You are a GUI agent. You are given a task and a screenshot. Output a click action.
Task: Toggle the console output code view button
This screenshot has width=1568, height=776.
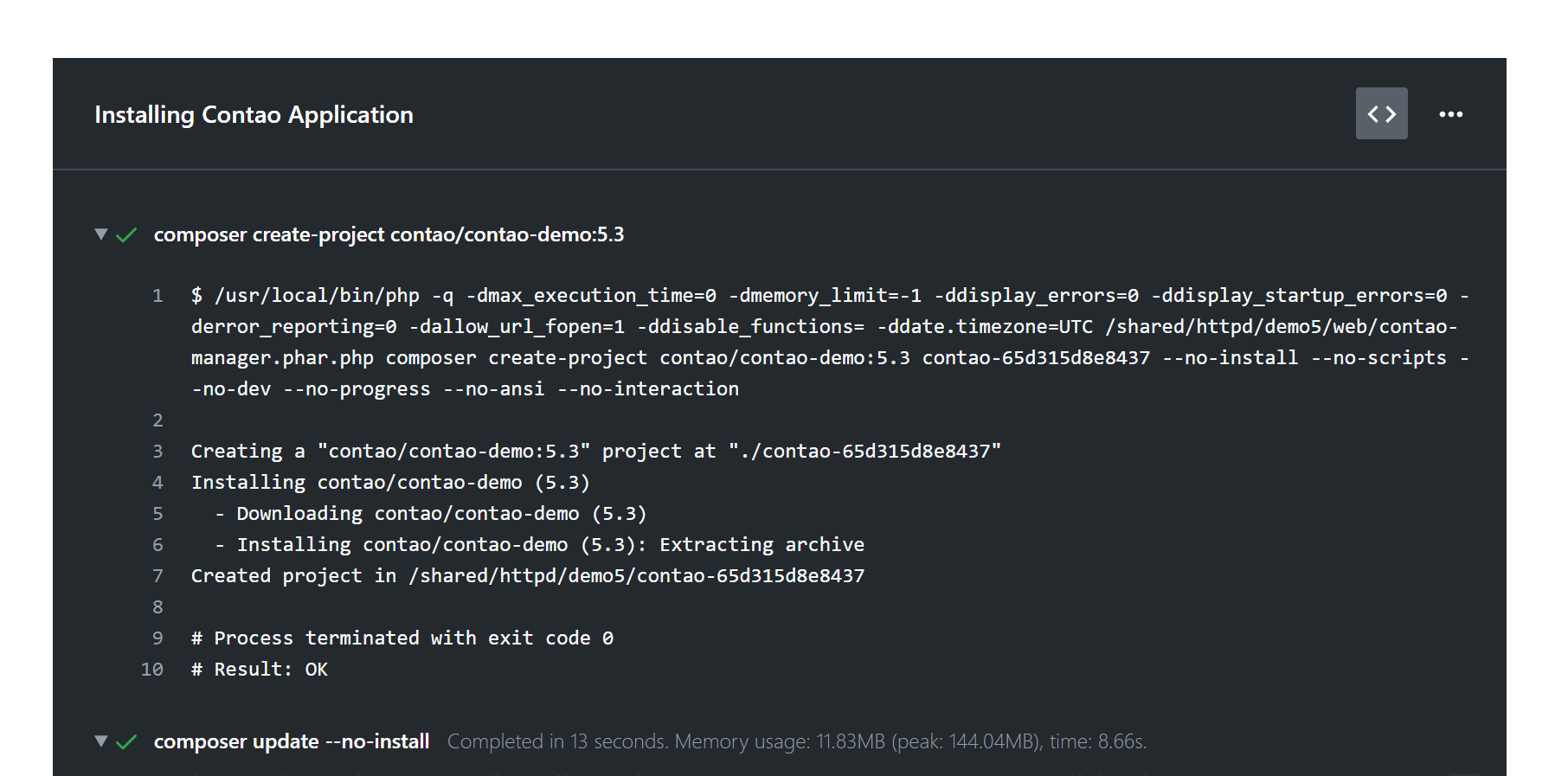click(x=1381, y=113)
